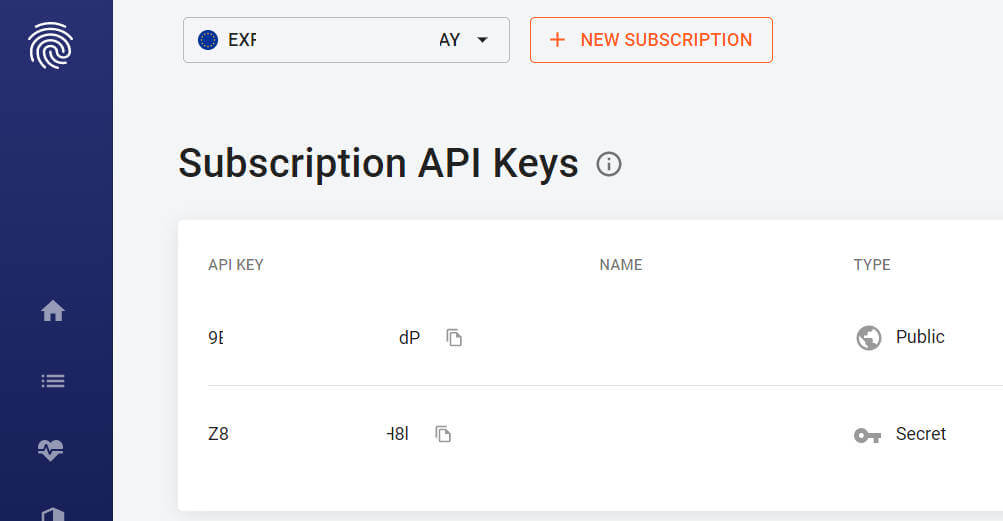Viewport: 1003px width, 521px height.
Task: Expand the subscription selector dropdown arrow
Action: (482, 40)
